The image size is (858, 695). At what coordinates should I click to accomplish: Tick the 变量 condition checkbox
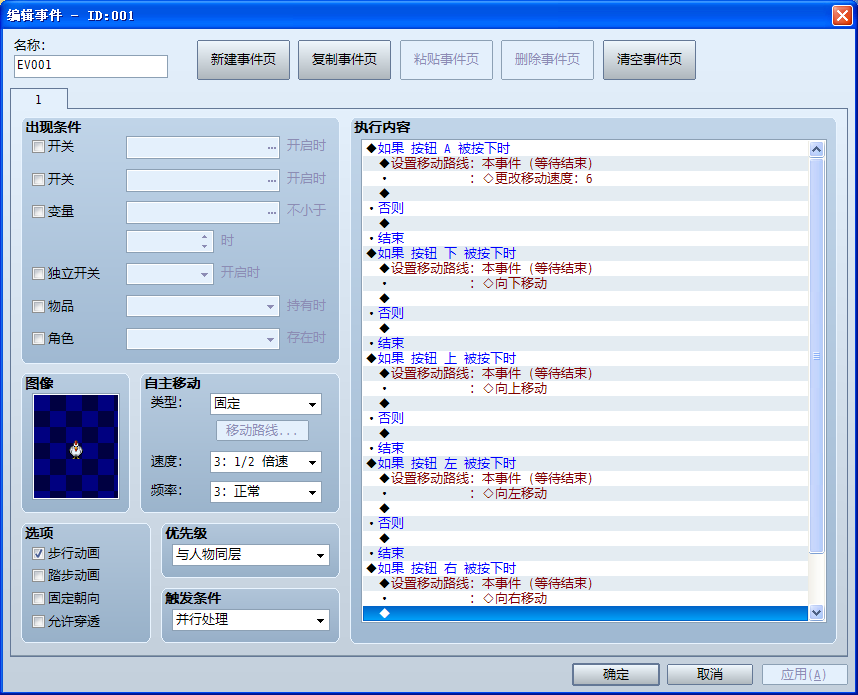(x=38, y=212)
